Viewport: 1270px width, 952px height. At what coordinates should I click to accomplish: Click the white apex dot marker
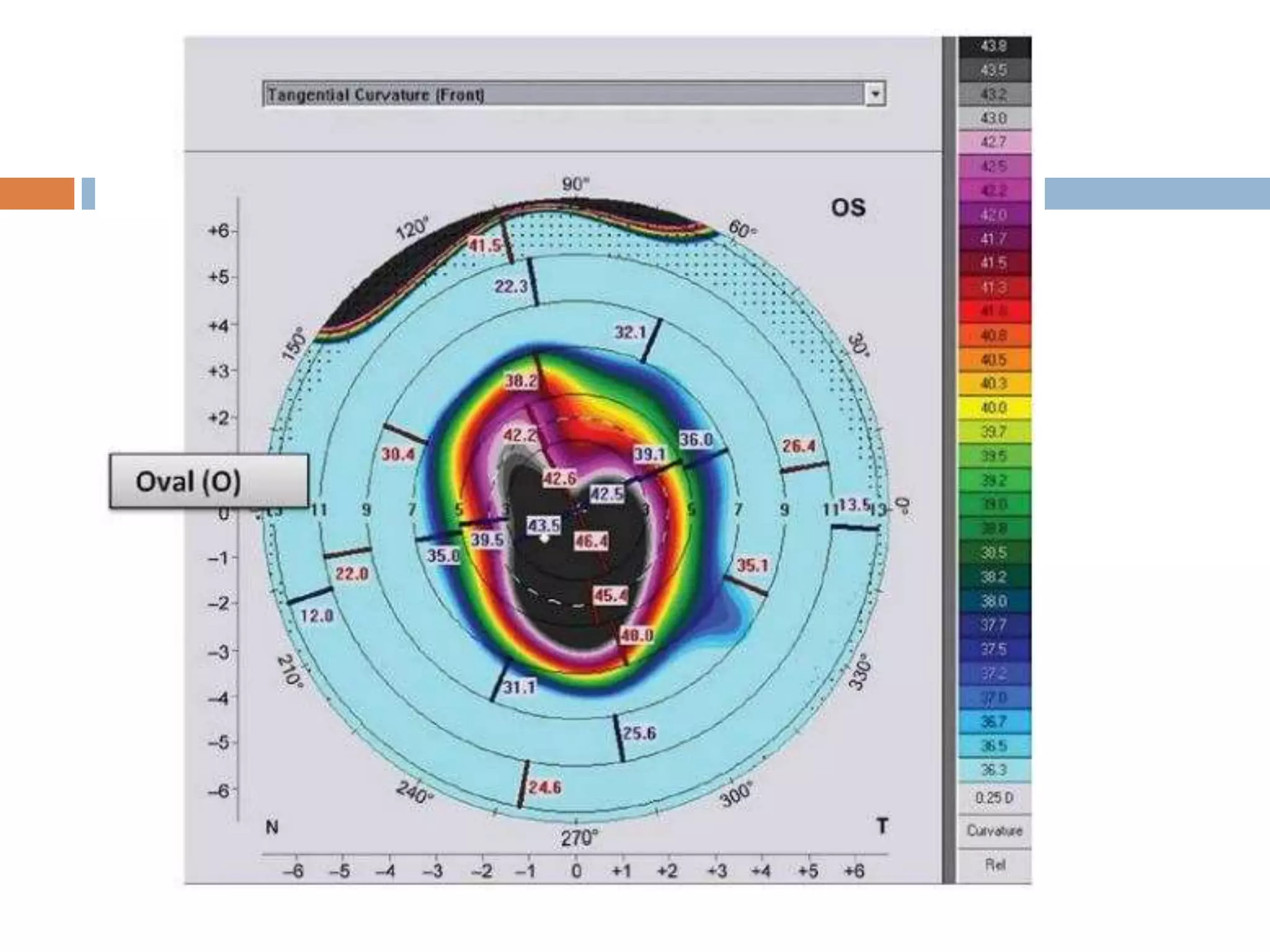(544, 538)
